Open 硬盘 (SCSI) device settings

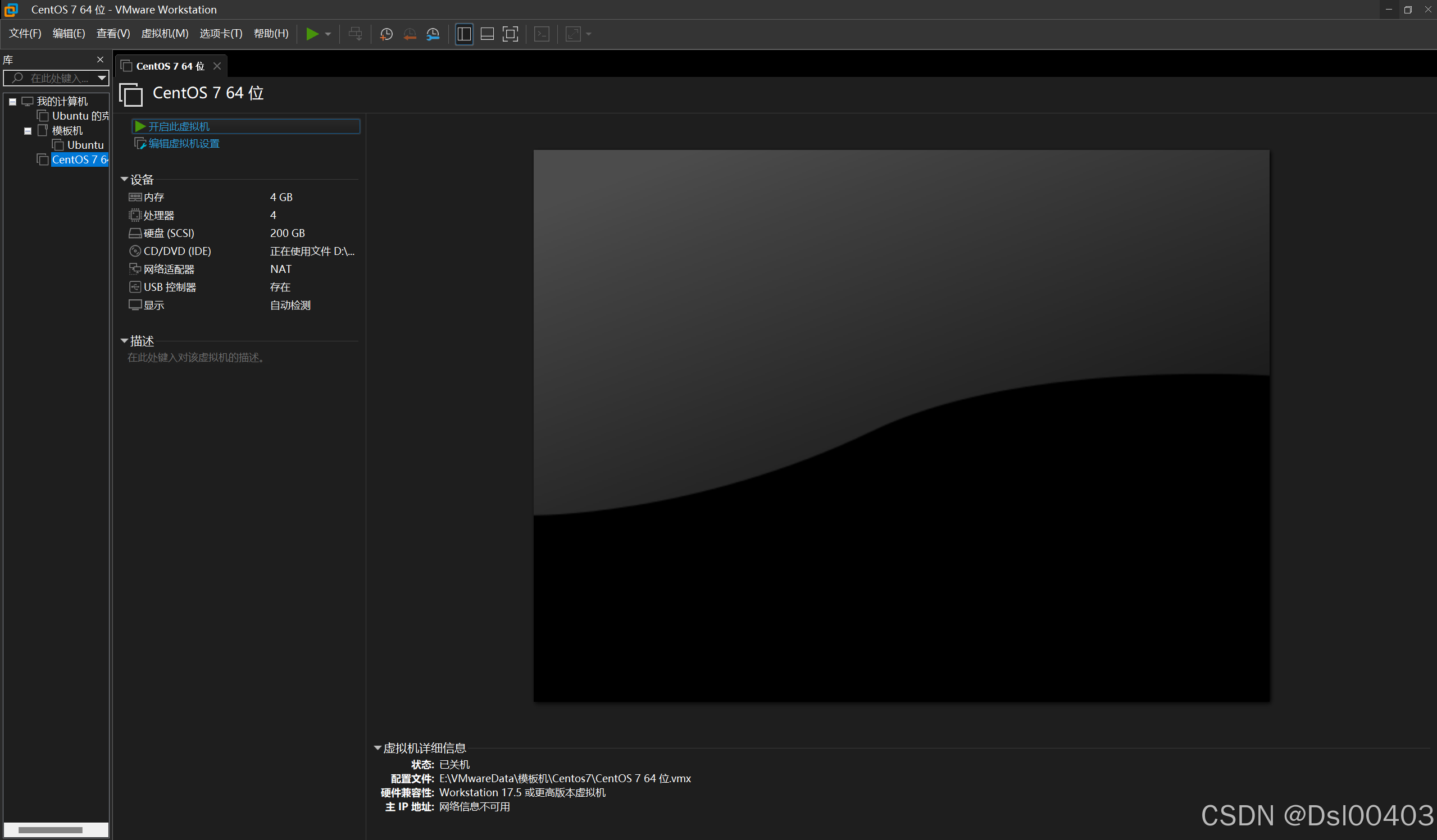click(x=169, y=233)
